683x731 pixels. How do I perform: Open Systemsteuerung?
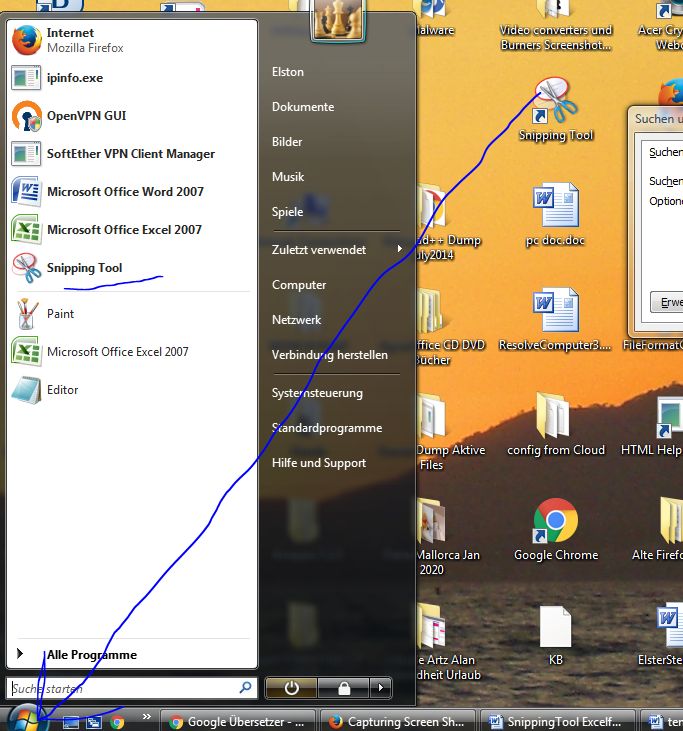(x=317, y=393)
